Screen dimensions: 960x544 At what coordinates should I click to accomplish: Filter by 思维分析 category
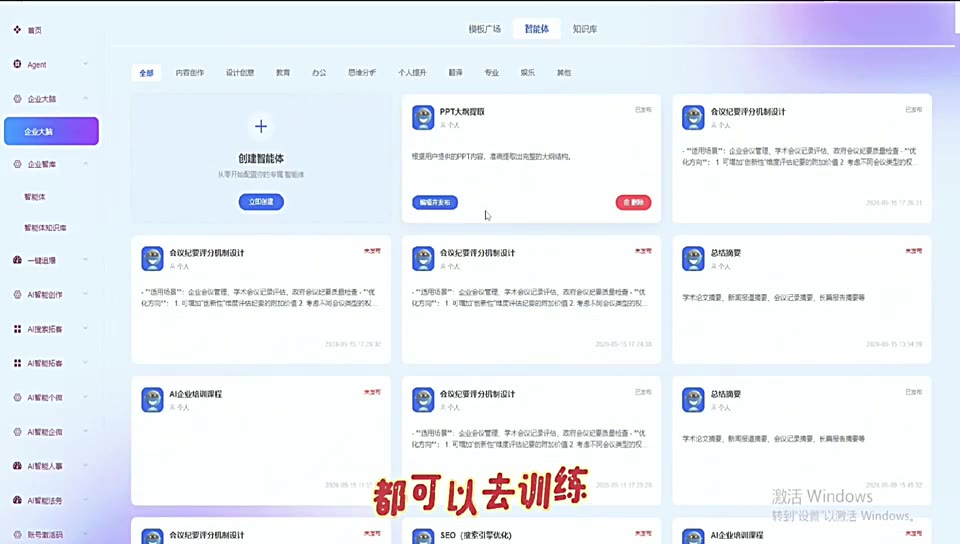tap(362, 72)
